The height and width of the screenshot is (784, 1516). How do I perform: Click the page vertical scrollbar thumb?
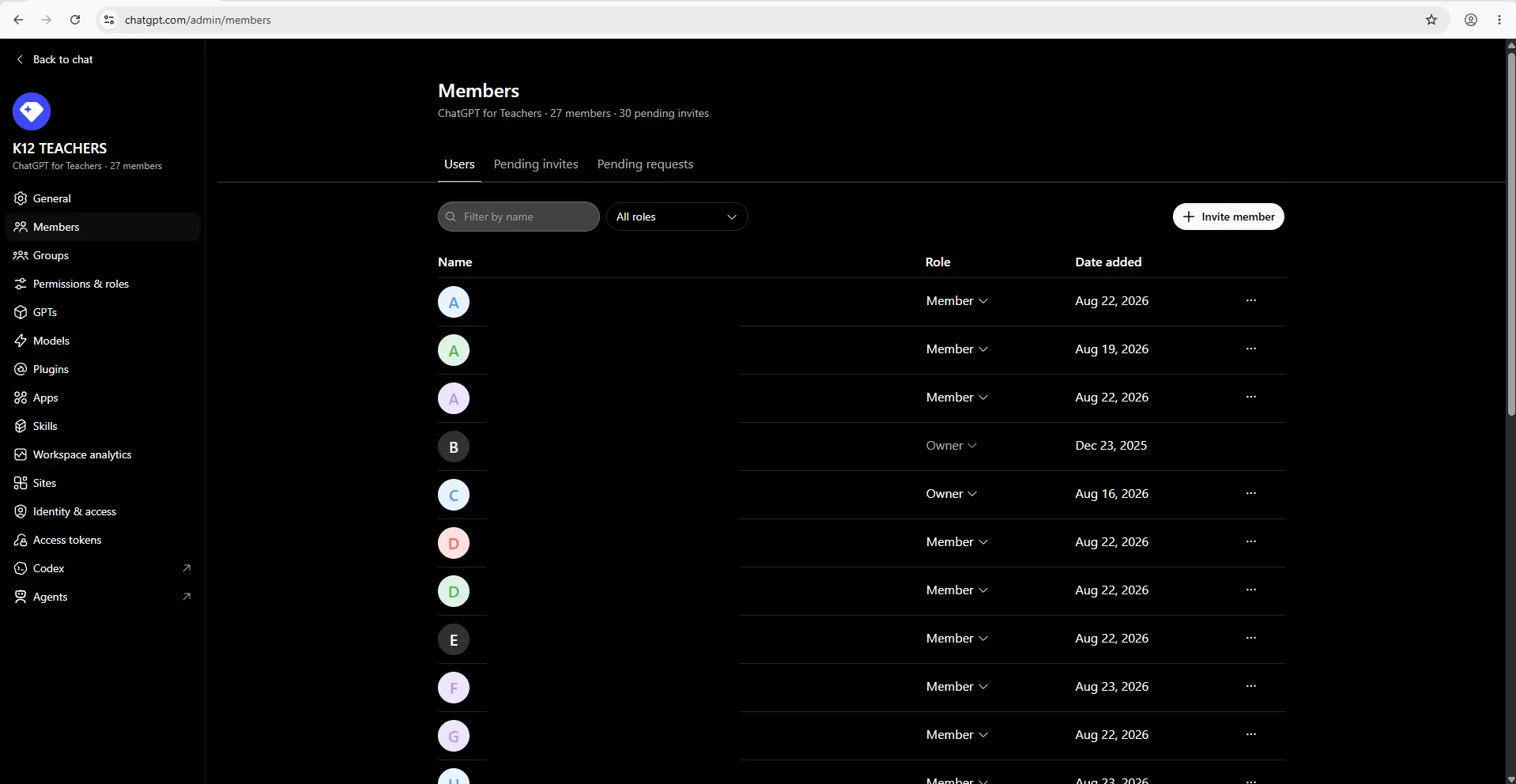tap(1510, 233)
